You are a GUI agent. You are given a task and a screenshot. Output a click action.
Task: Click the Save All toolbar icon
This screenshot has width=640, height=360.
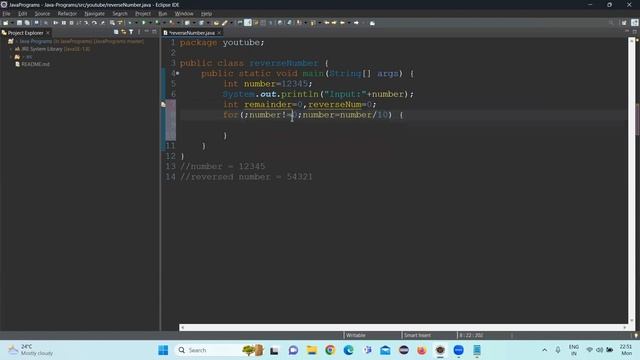coord(27,23)
